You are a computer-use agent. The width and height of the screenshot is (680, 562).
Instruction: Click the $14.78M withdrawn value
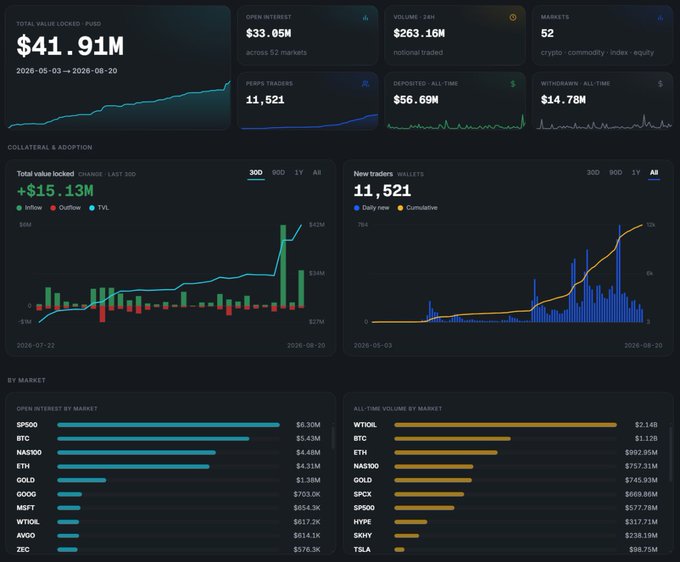[563, 100]
